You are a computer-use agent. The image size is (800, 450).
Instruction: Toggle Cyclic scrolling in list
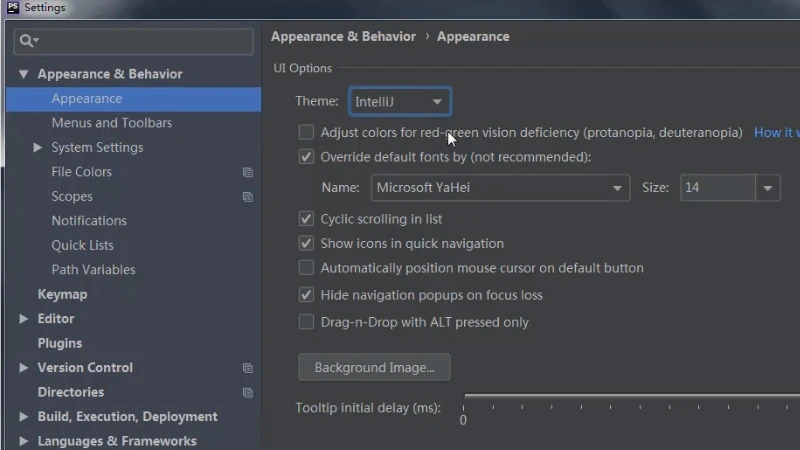[306, 219]
